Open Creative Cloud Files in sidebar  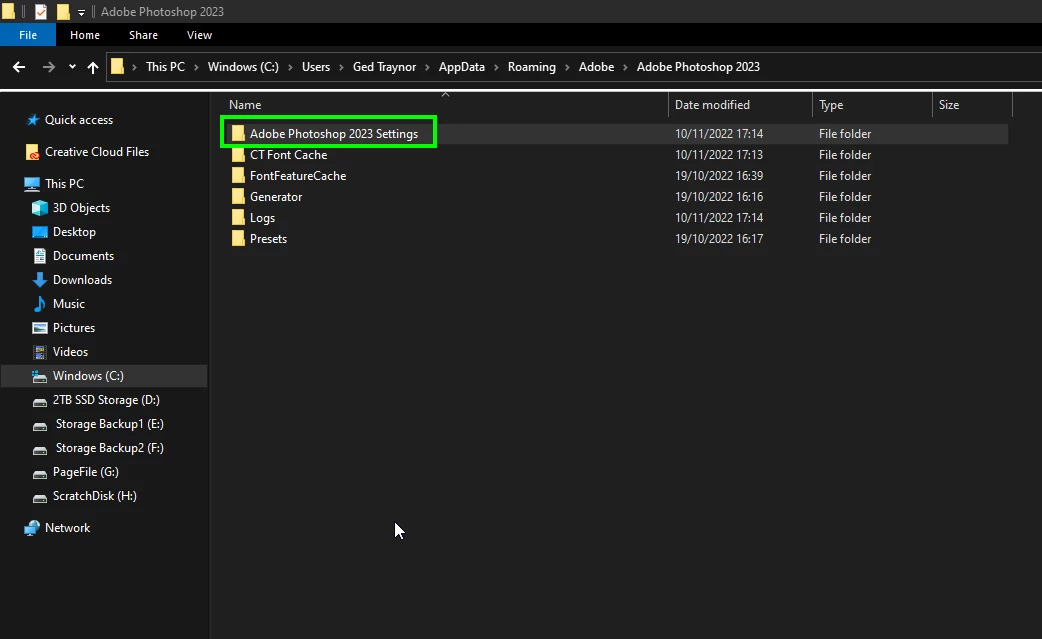point(97,152)
